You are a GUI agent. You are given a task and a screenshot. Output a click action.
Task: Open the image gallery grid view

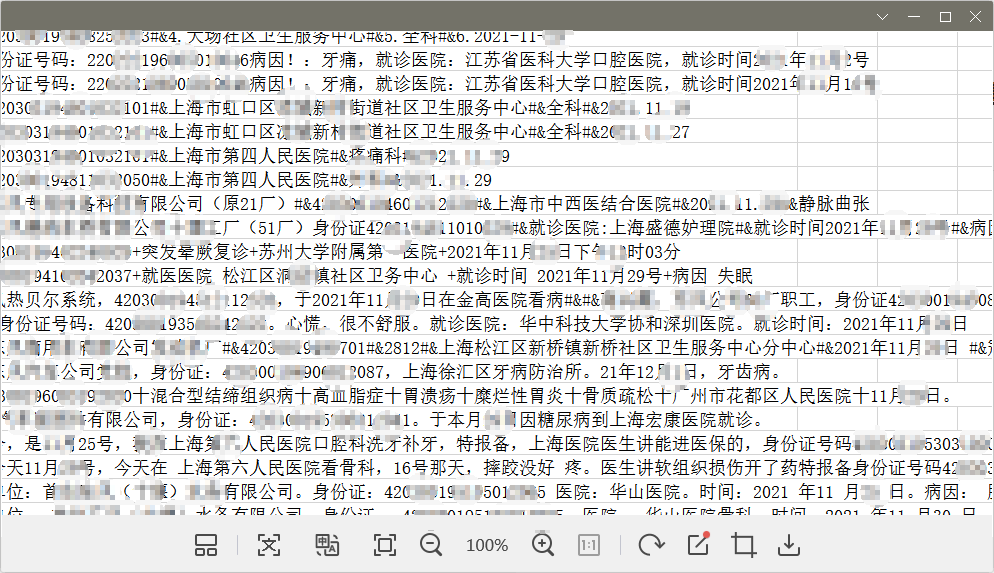(x=205, y=545)
